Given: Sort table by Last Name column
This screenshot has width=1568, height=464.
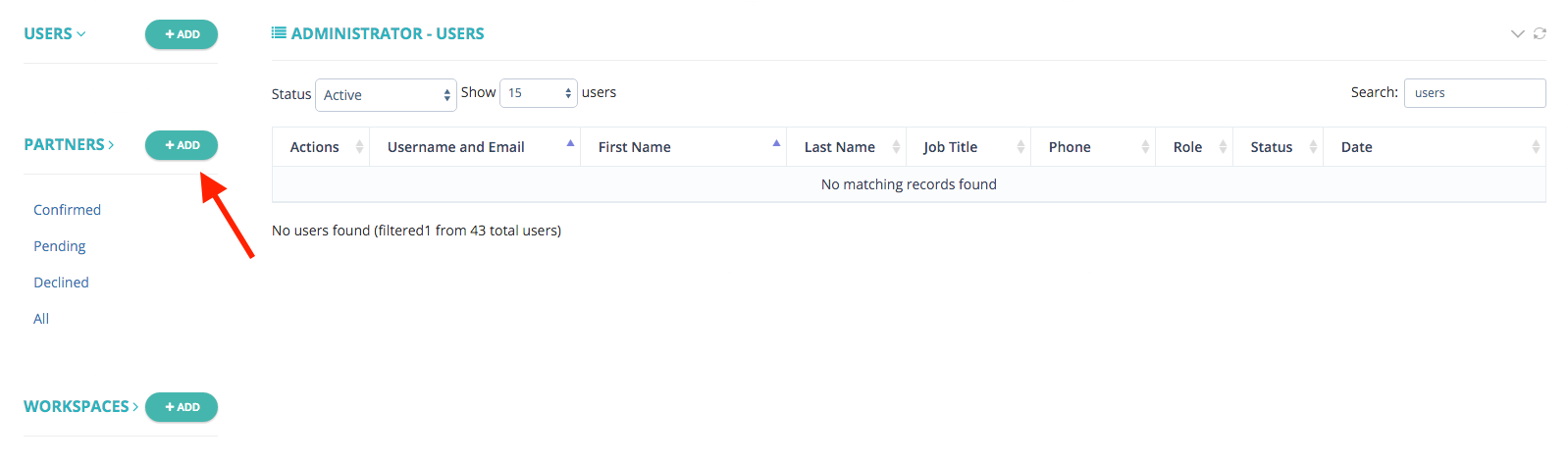Looking at the screenshot, I should click(847, 147).
